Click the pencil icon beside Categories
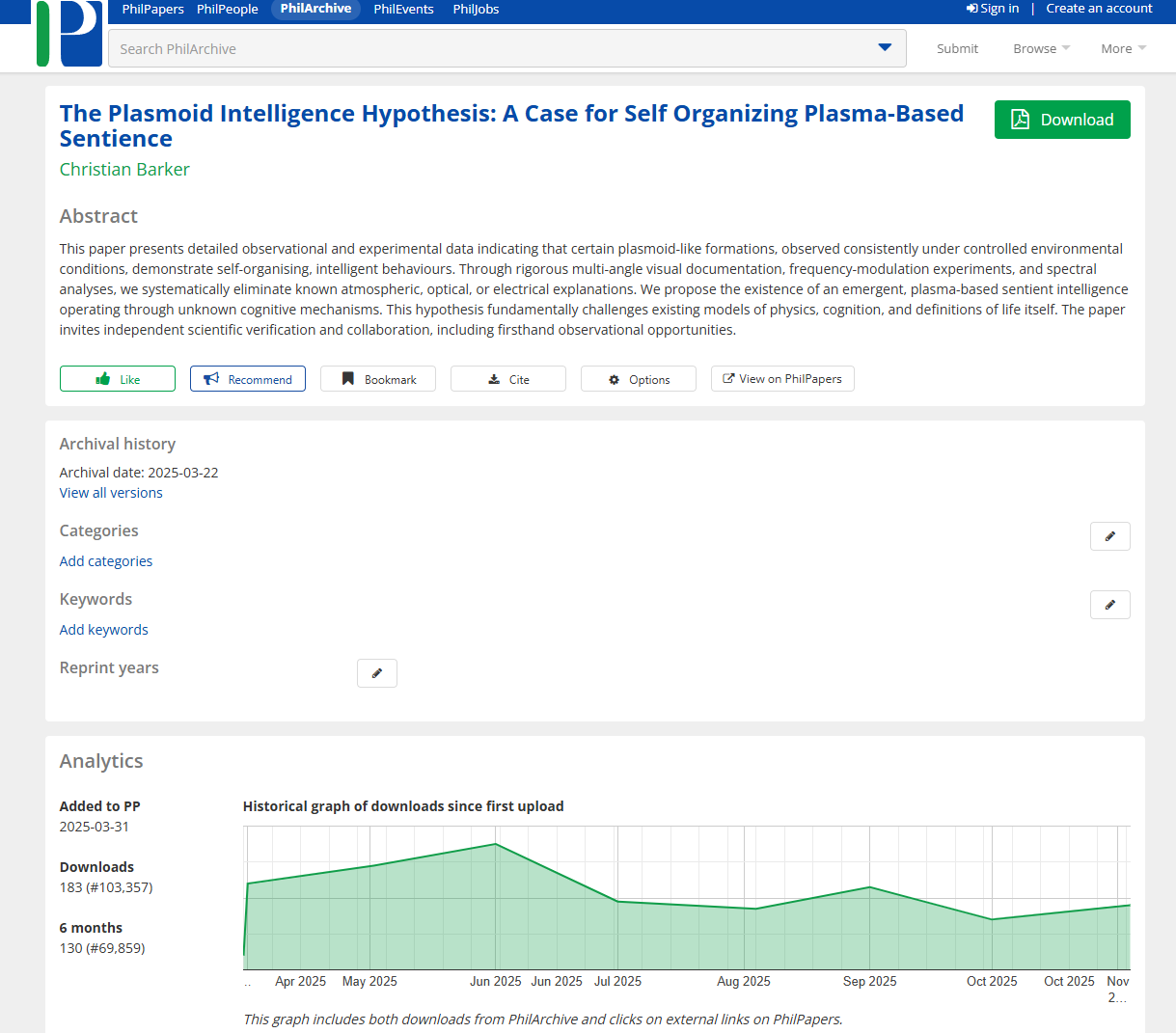Image resolution: width=1176 pixels, height=1033 pixels. 1109,536
